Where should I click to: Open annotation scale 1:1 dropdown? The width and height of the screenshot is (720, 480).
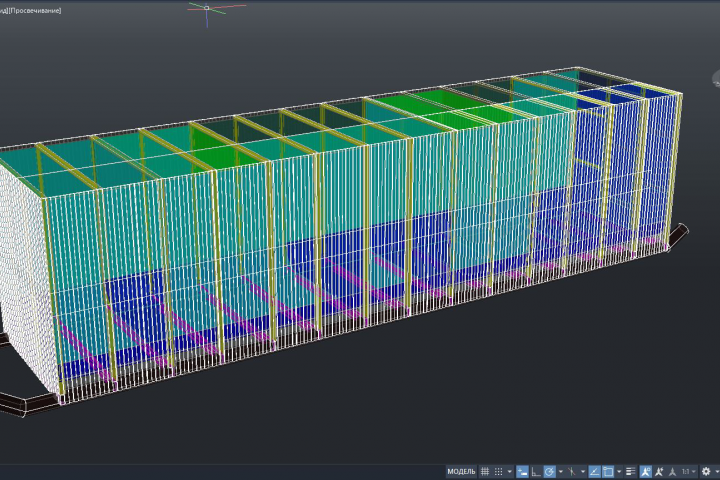[x=689, y=472]
